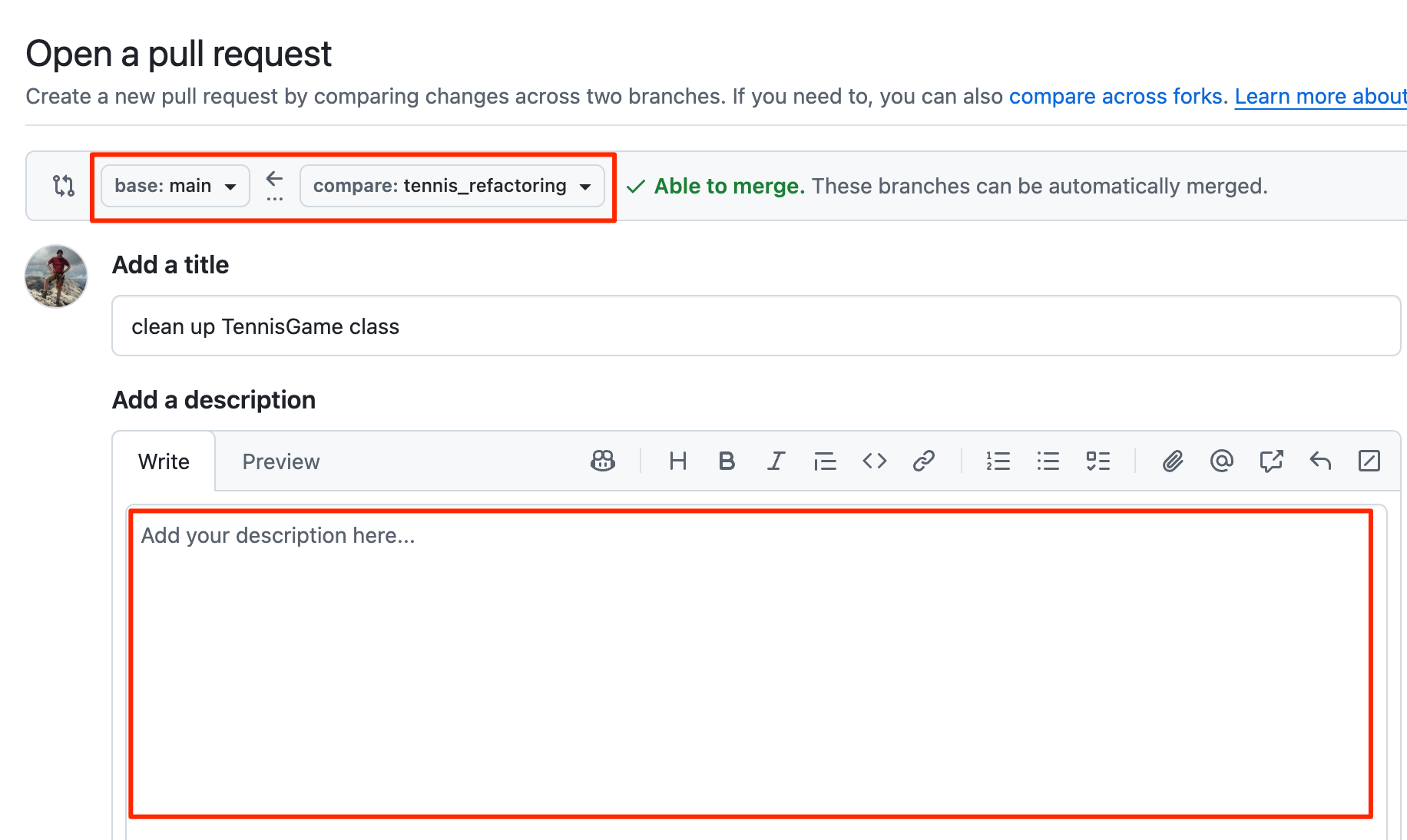Screen dimensions: 1407x840
Task: Click the Copilot icon in description toolbar
Action: 603,461
